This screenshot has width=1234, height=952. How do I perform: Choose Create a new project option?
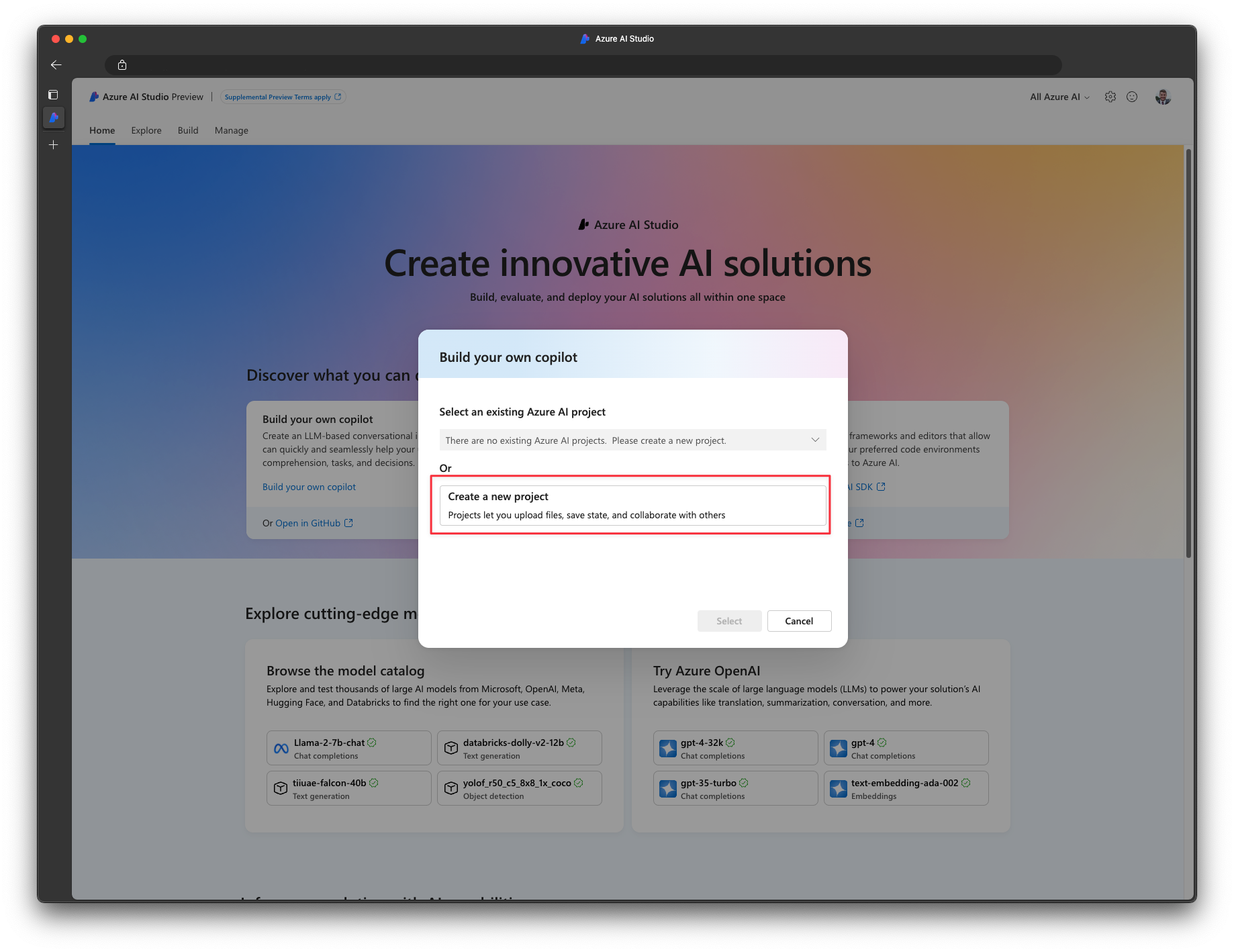[632, 505]
